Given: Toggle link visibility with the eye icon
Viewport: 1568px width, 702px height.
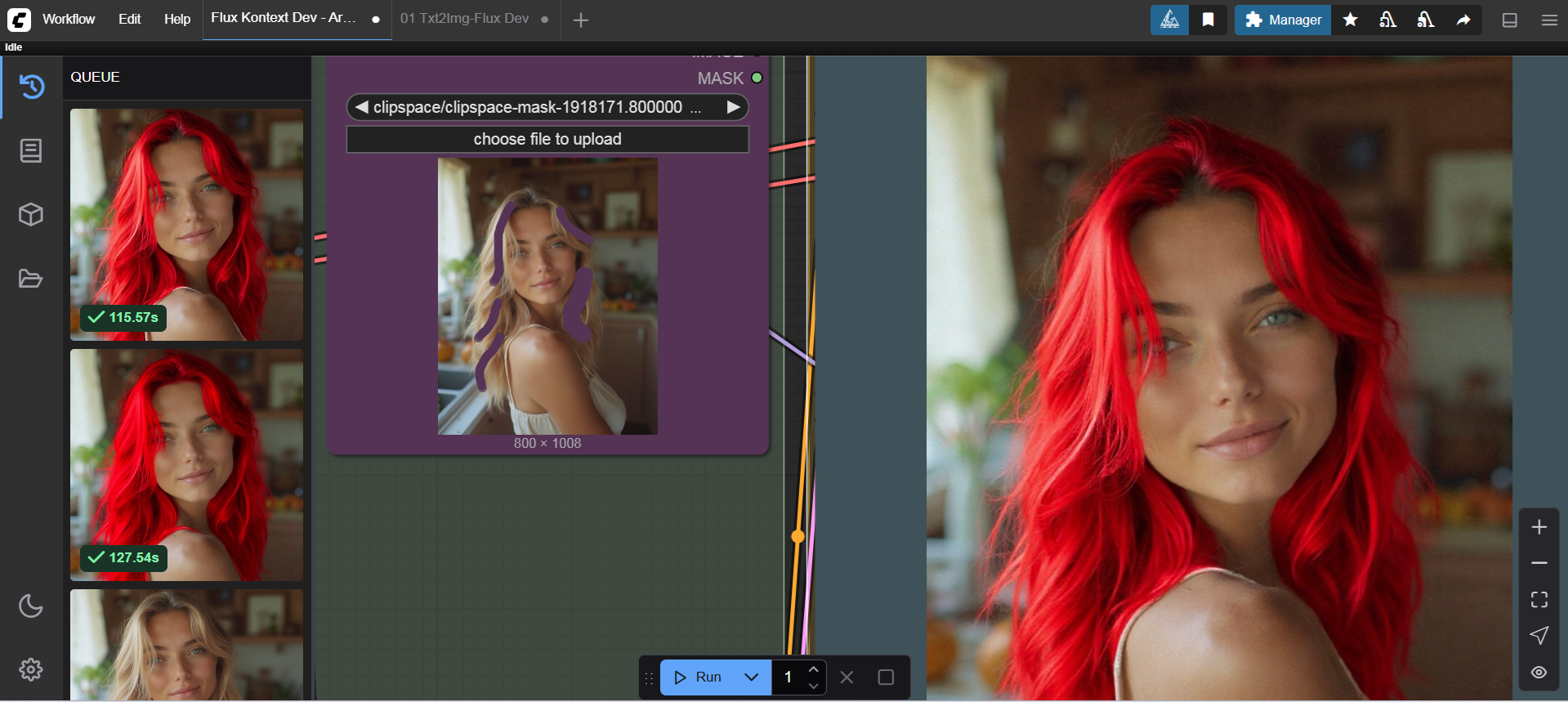Looking at the screenshot, I should (1539, 672).
